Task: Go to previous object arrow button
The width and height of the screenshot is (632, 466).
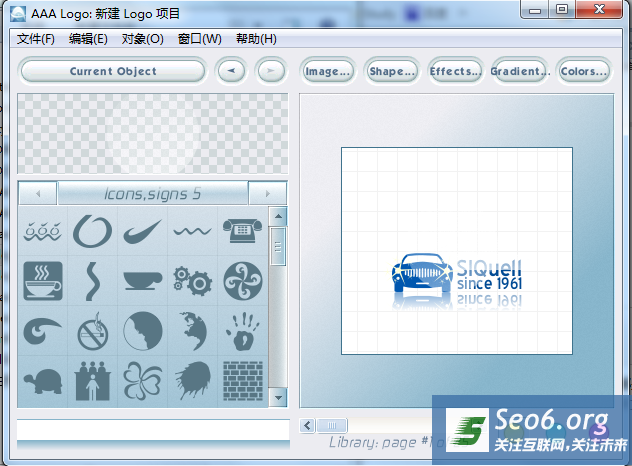Action: (231, 71)
